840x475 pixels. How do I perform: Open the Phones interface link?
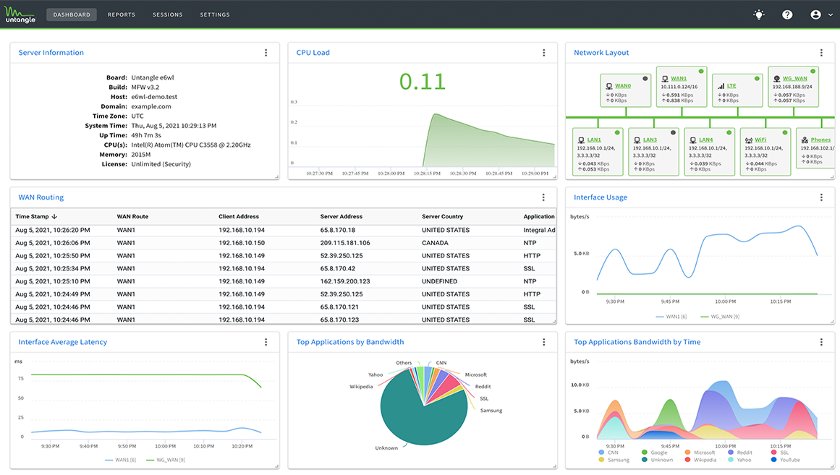pos(821,140)
